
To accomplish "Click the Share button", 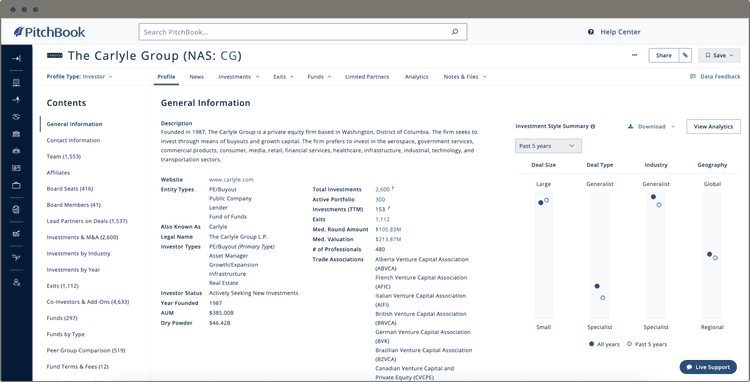I will coord(664,55).
